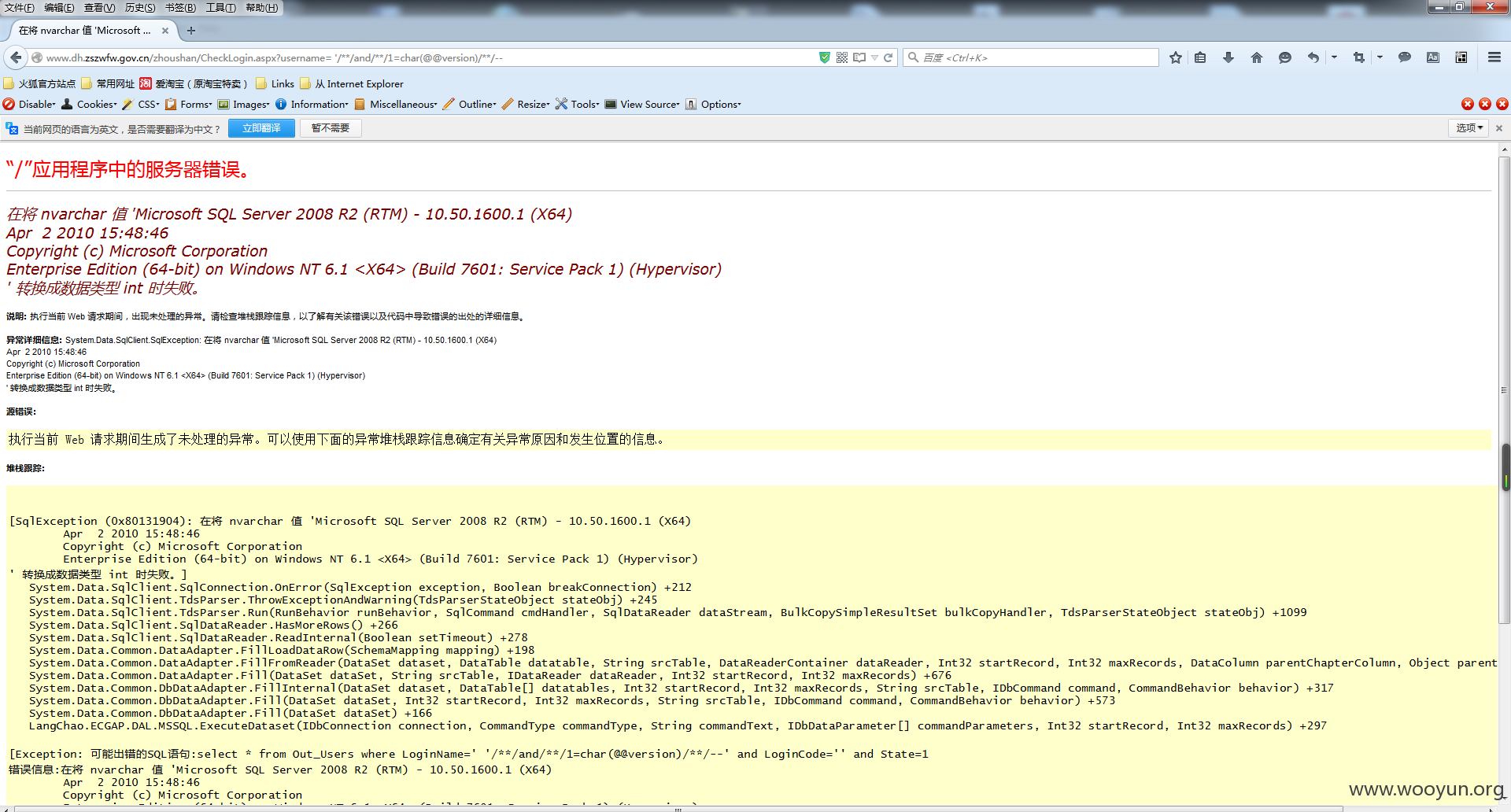1511x812 pixels.
Task: Open the 编辑(E) menu
Action: [59, 8]
